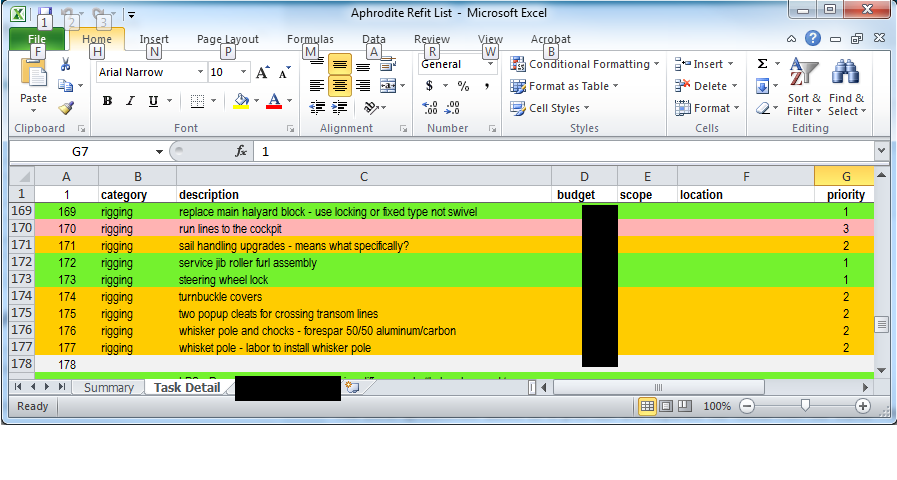Click the Percent Style icon
Image resolution: width=897 pixels, height=480 pixels.
tap(463, 86)
